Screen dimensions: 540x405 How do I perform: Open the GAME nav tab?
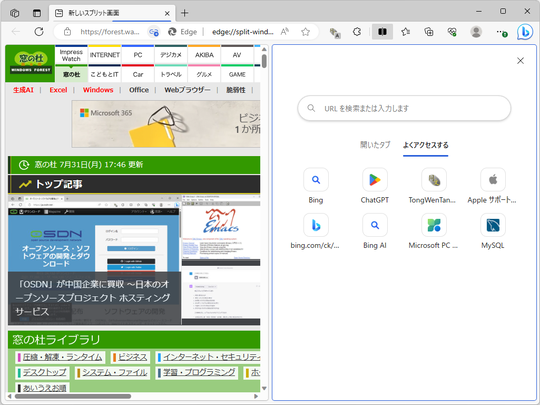pyautogui.click(x=237, y=74)
